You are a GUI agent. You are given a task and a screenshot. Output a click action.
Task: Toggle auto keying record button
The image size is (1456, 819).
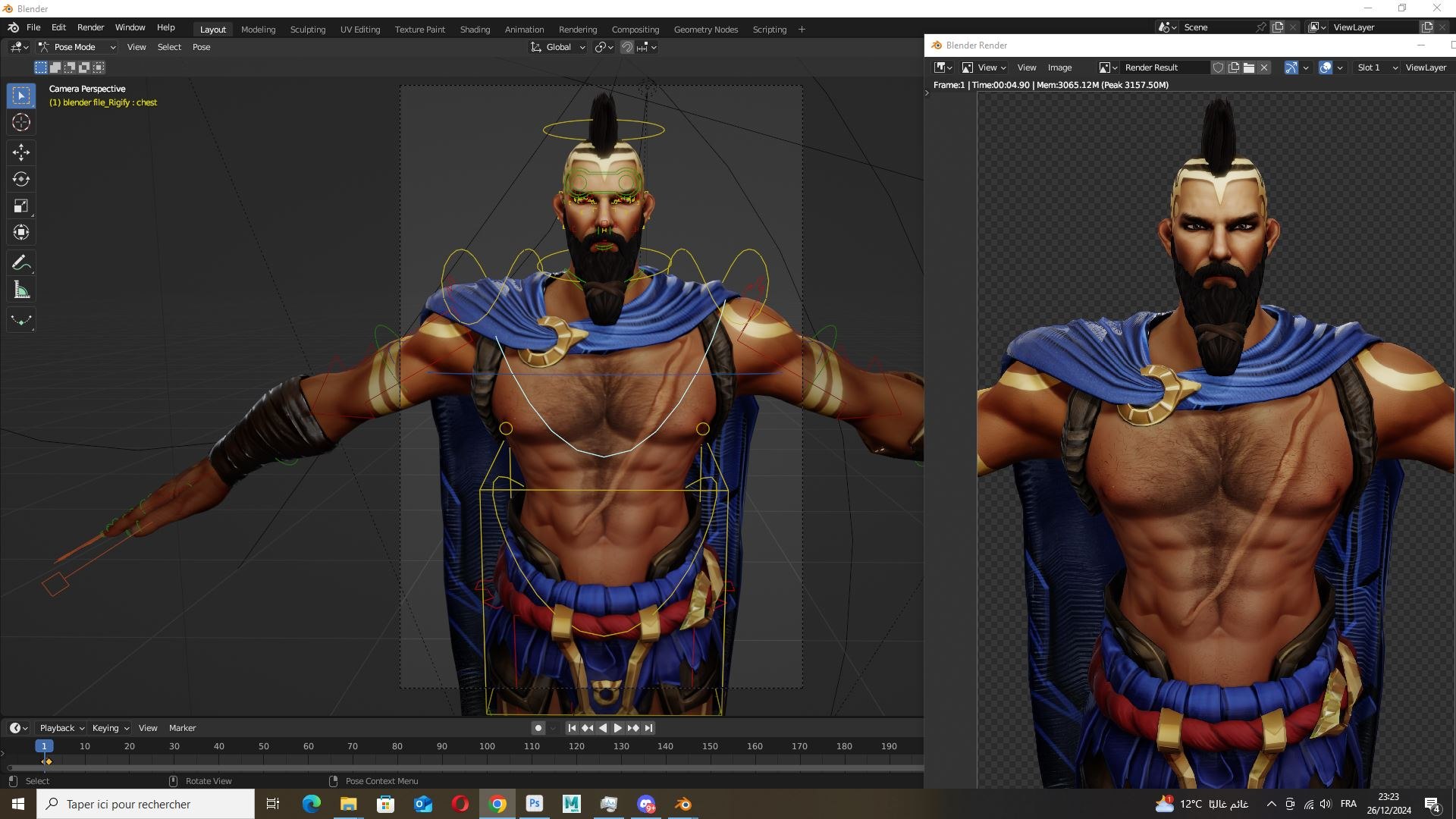[538, 728]
